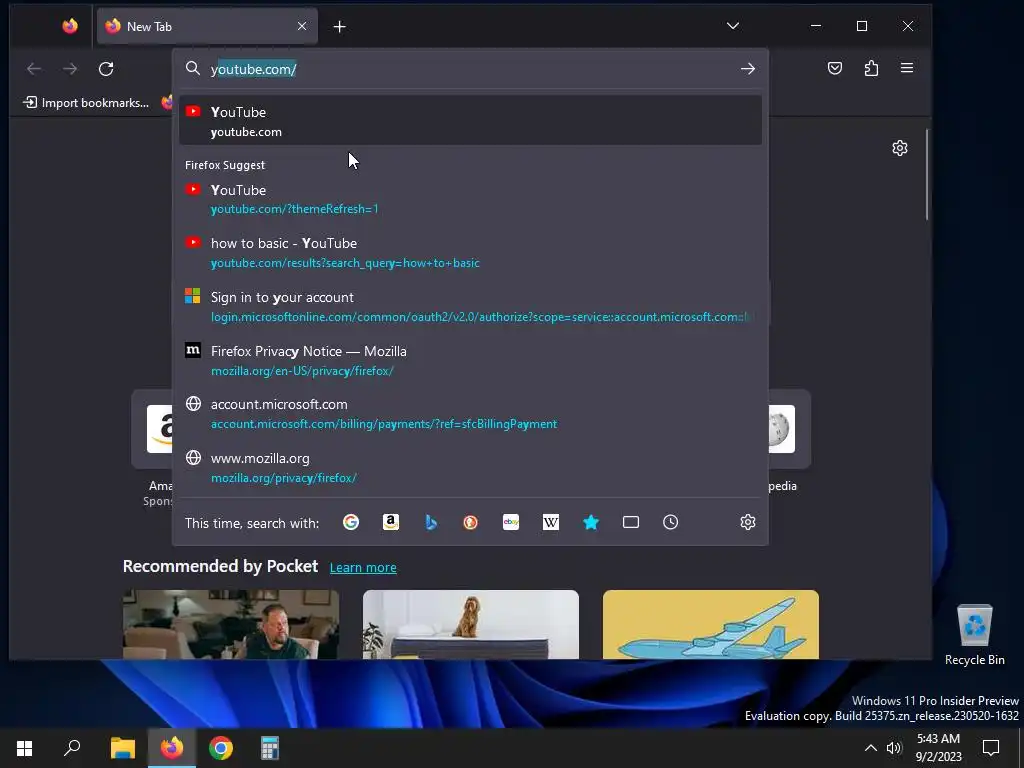Select www.mozilla.org privacy suggestion

pos(470,468)
